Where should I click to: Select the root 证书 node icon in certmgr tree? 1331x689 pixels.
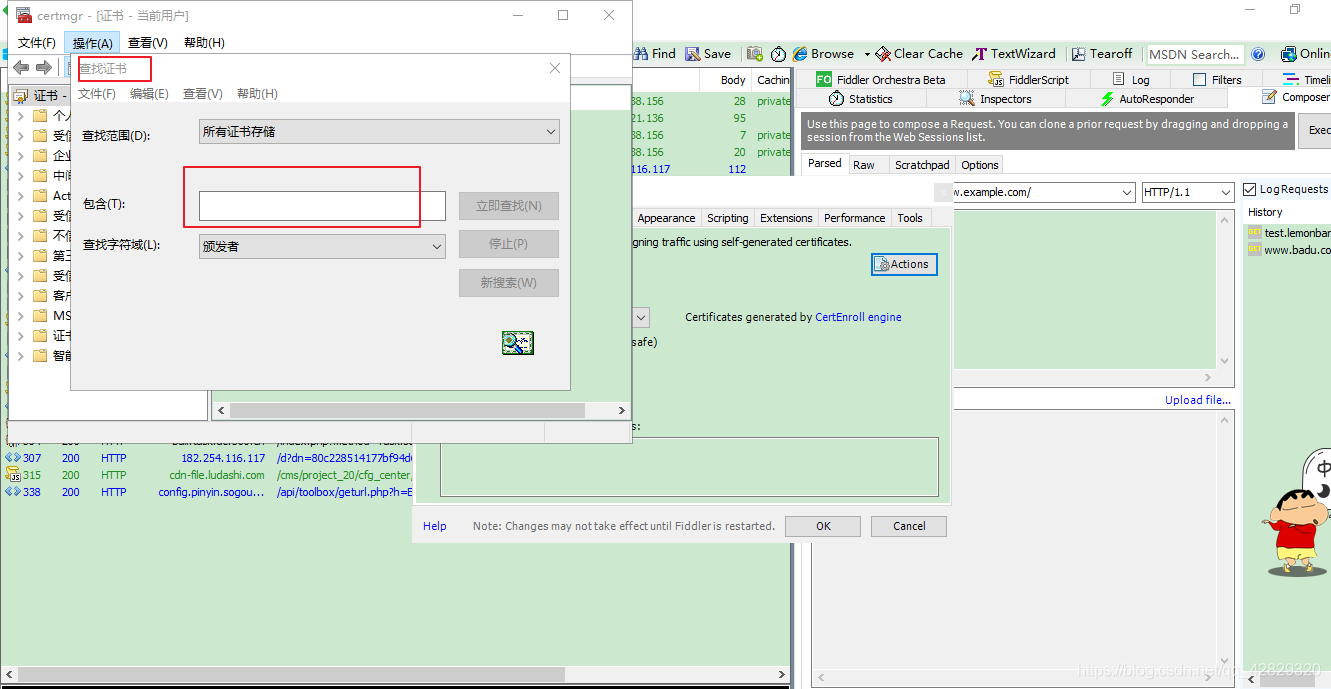(x=21, y=96)
